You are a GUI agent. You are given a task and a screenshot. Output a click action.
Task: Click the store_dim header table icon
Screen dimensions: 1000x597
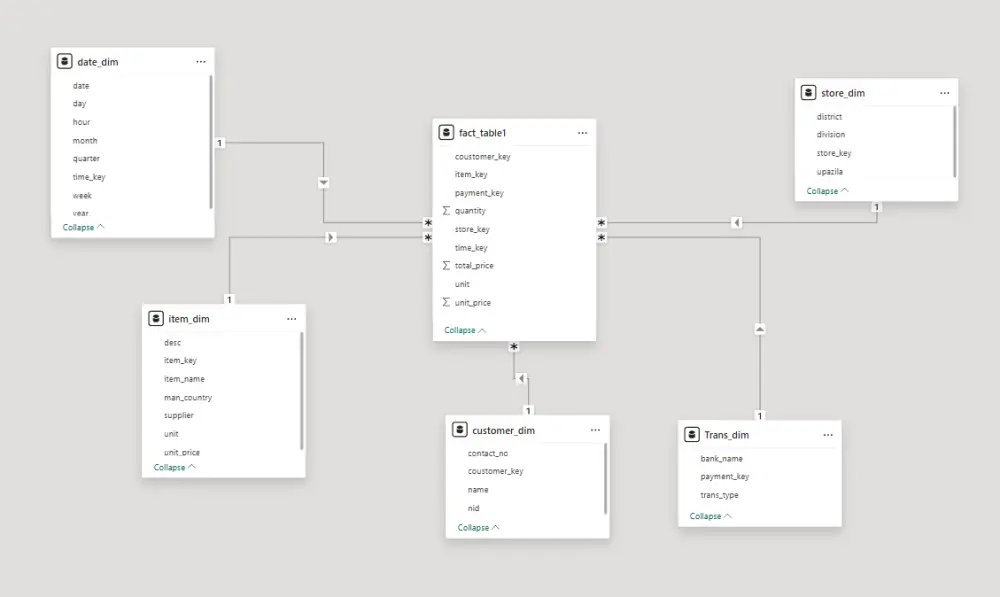pos(809,92)
